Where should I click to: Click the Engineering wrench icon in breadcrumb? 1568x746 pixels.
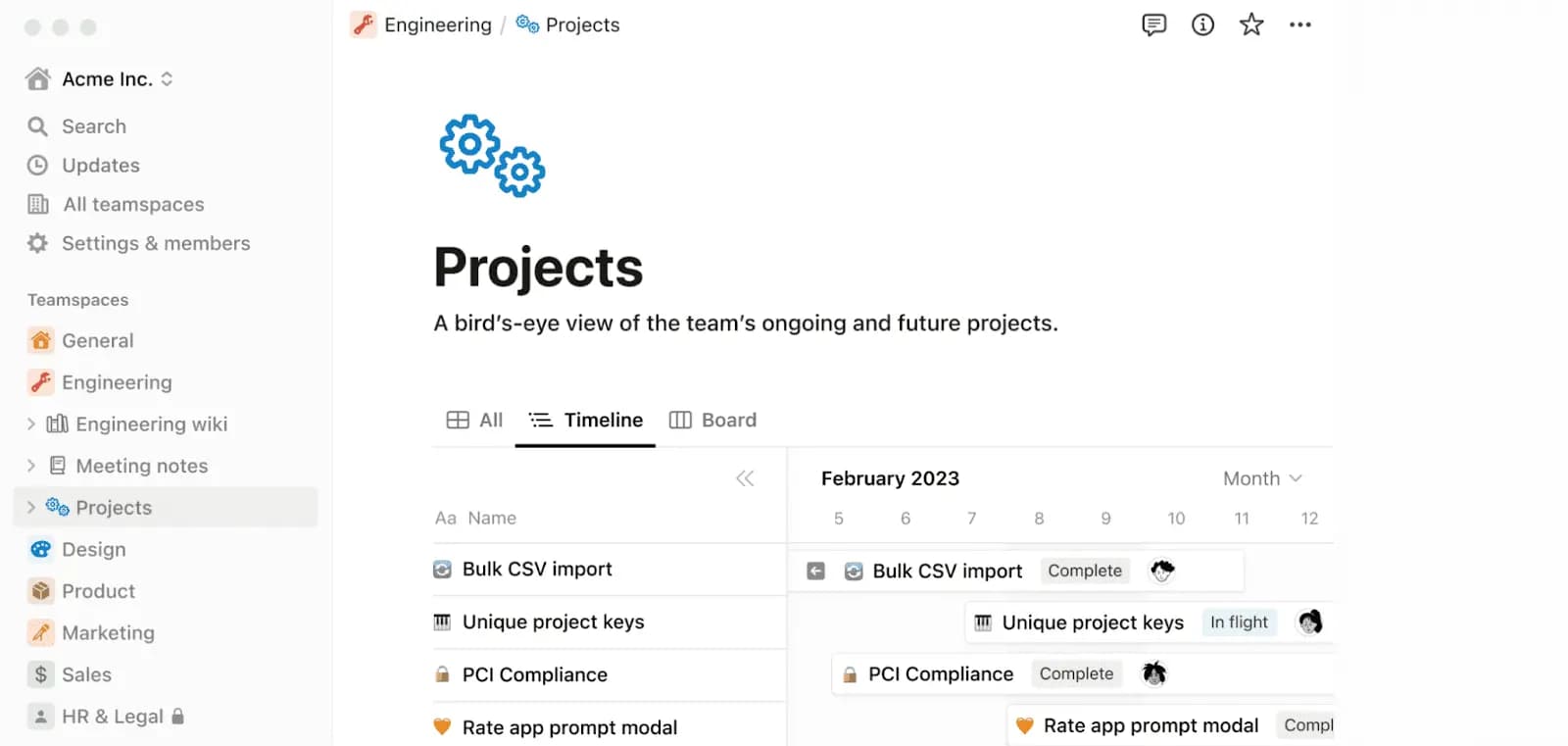pos(364,25)
